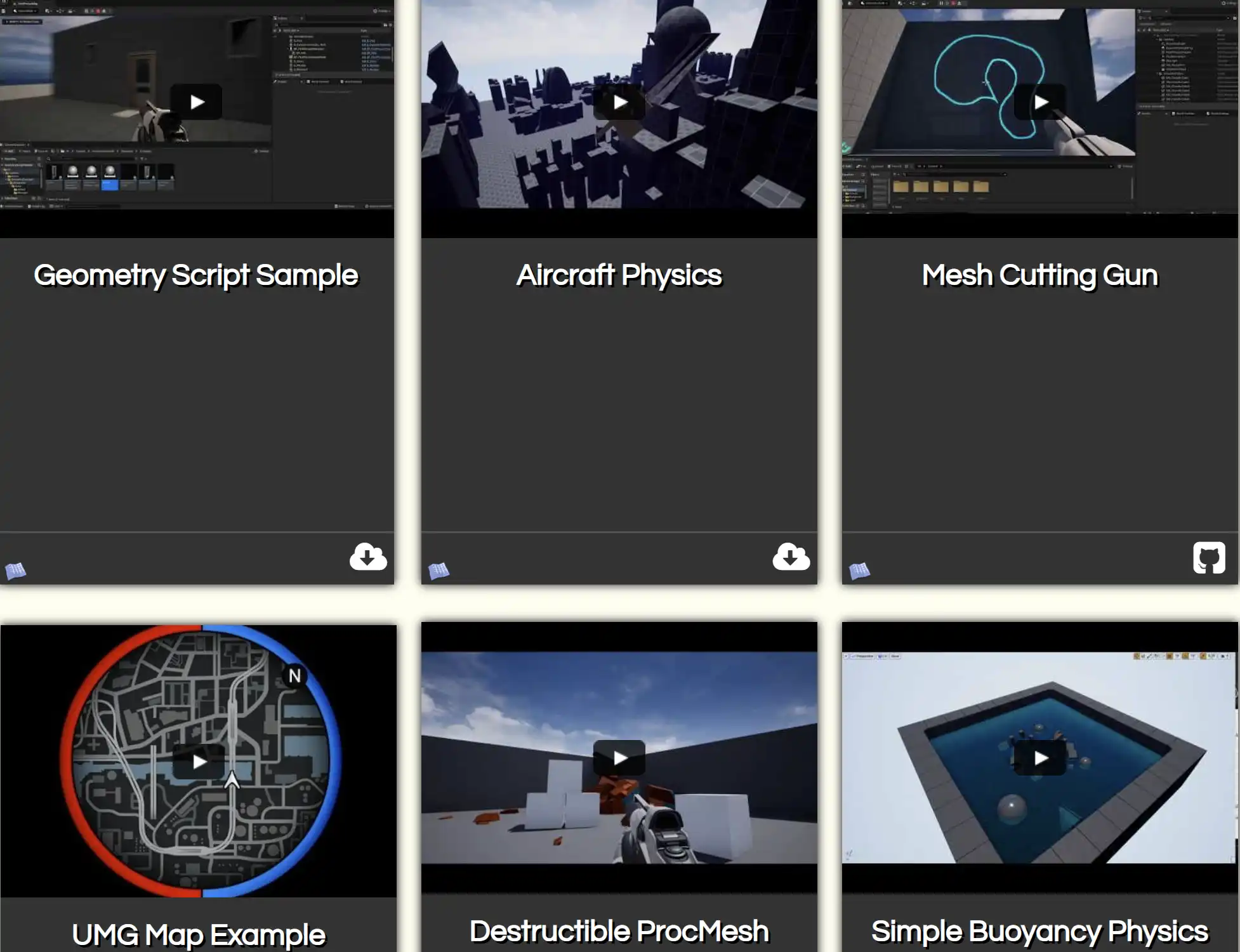
Task: Play the Aircraft Physics video
Action: click(619, 102)
